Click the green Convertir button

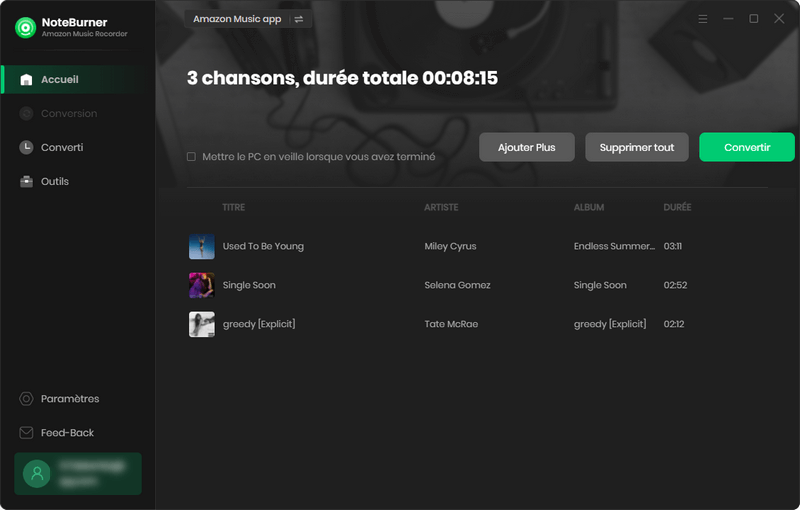point(747,147)
